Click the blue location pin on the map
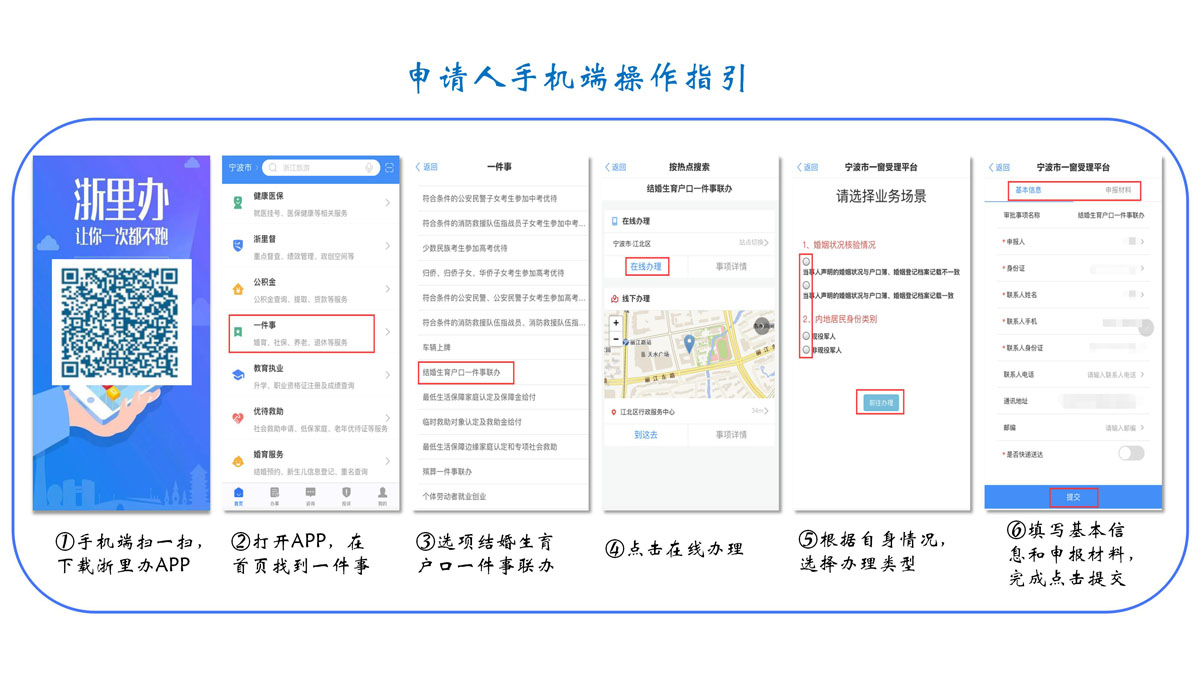The image size is (1201, 676). tap(689, 343)
